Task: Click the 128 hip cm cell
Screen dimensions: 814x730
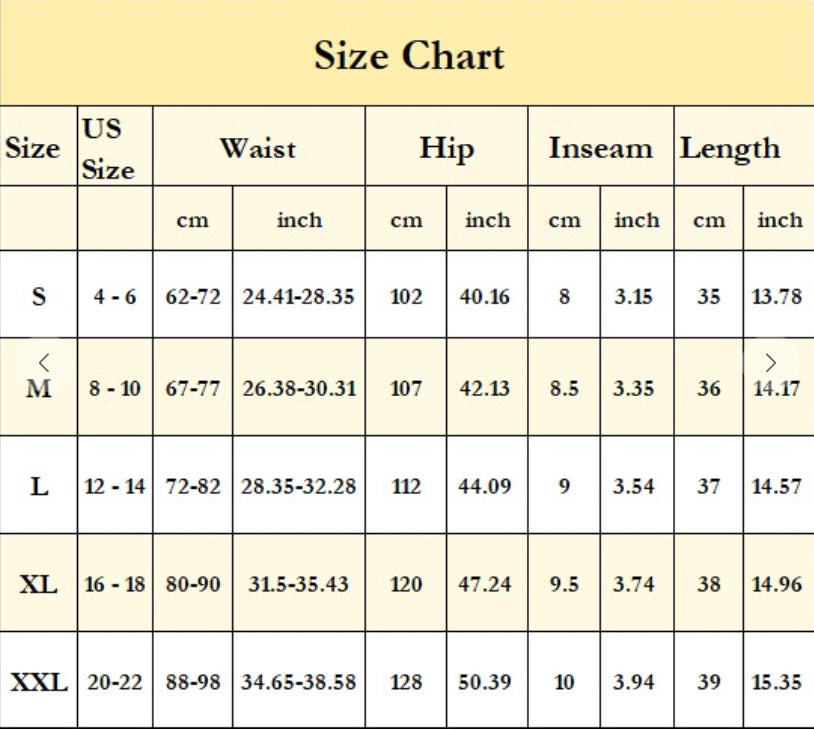Action: point(406,682)
